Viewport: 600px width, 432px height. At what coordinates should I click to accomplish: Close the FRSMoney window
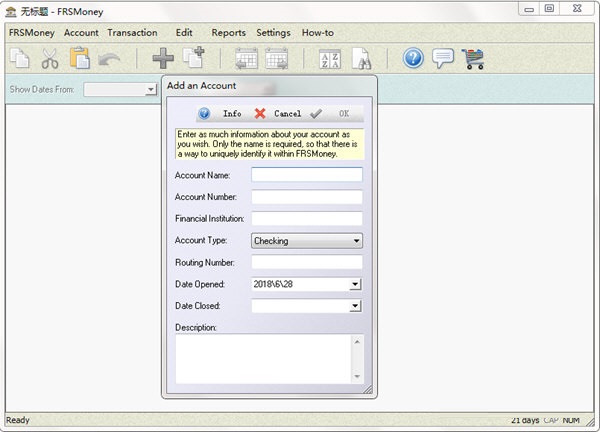click(577, 9)
